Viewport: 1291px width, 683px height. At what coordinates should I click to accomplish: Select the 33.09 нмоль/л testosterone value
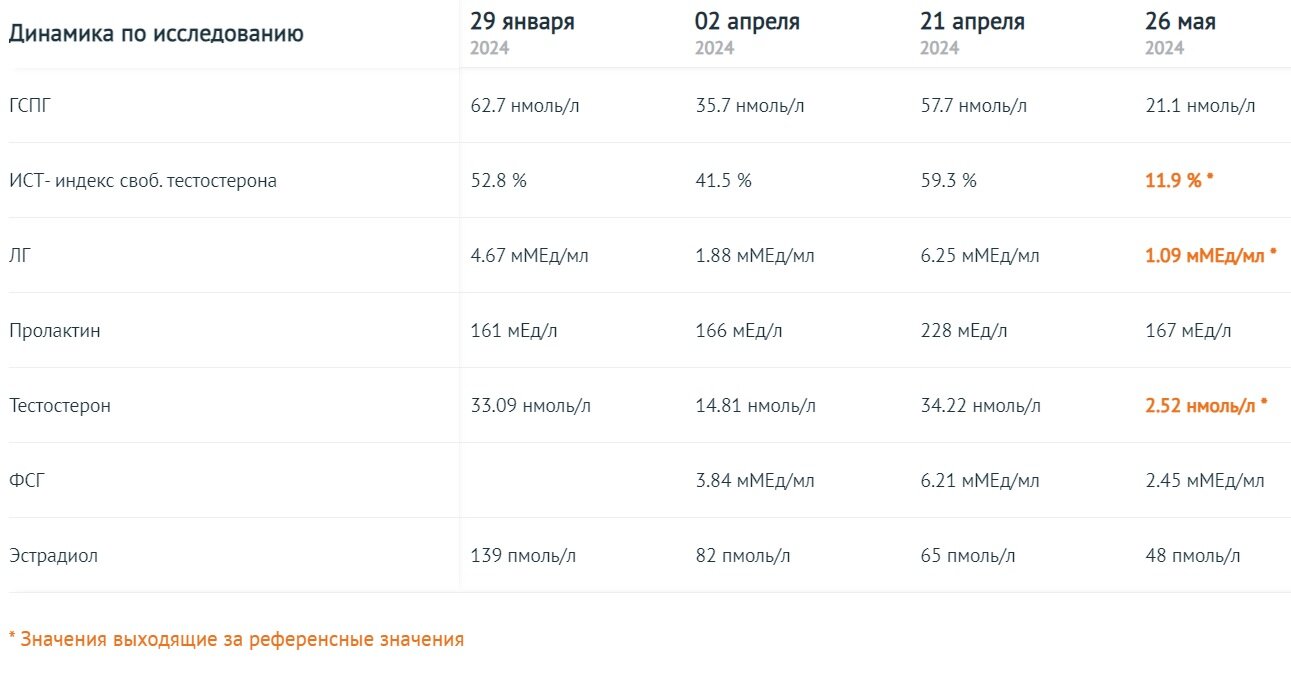tap(530, 406)
